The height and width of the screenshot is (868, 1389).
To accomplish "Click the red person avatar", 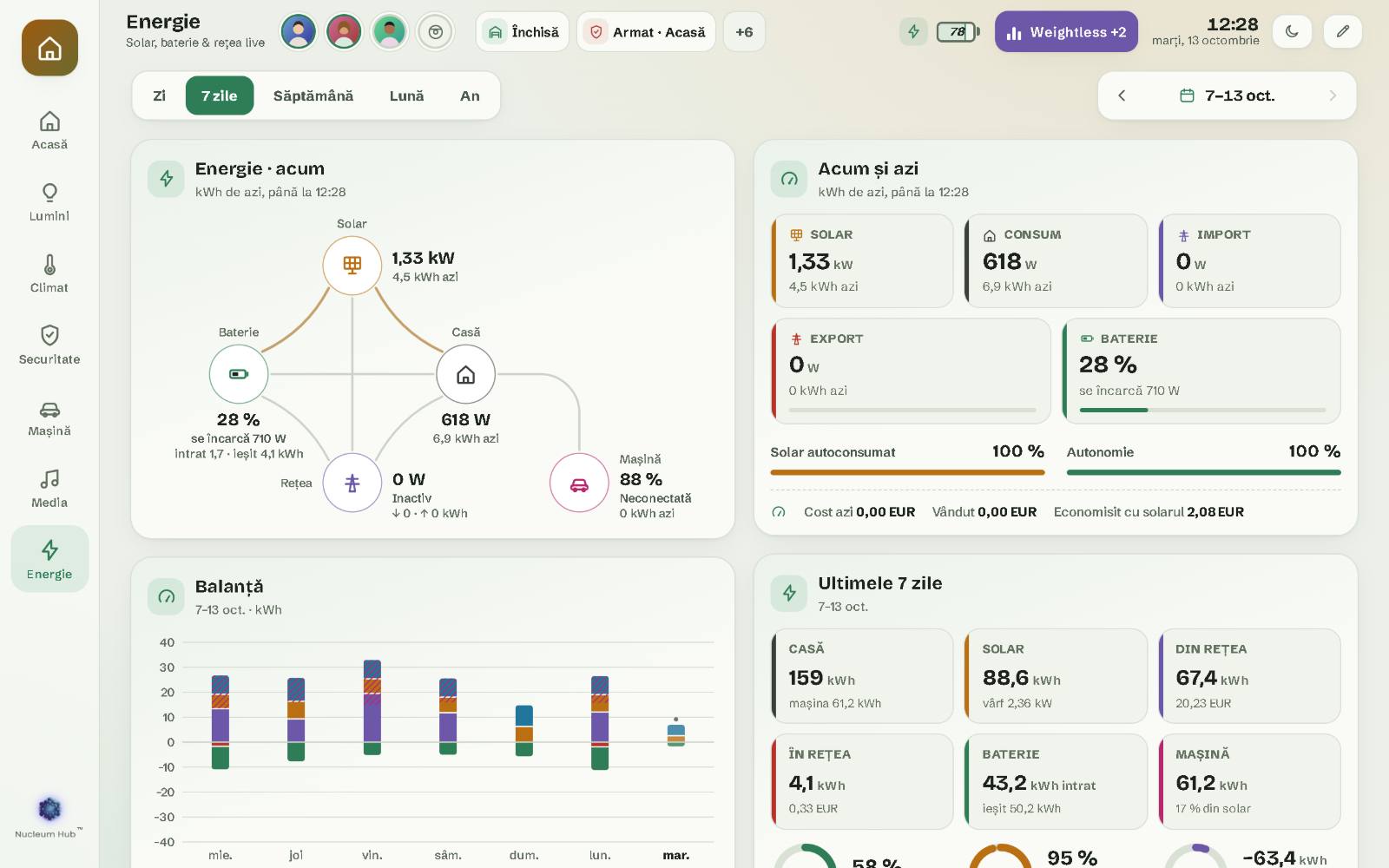I will pos(344,32).
